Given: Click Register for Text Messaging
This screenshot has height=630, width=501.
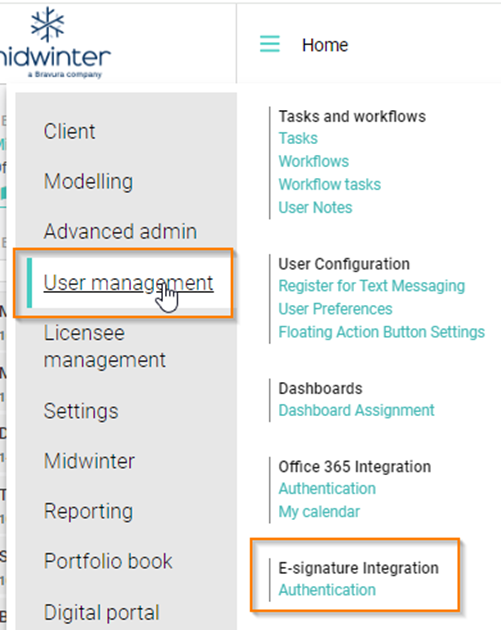Looking at the screenshot, I should click(x=372, y=286).
